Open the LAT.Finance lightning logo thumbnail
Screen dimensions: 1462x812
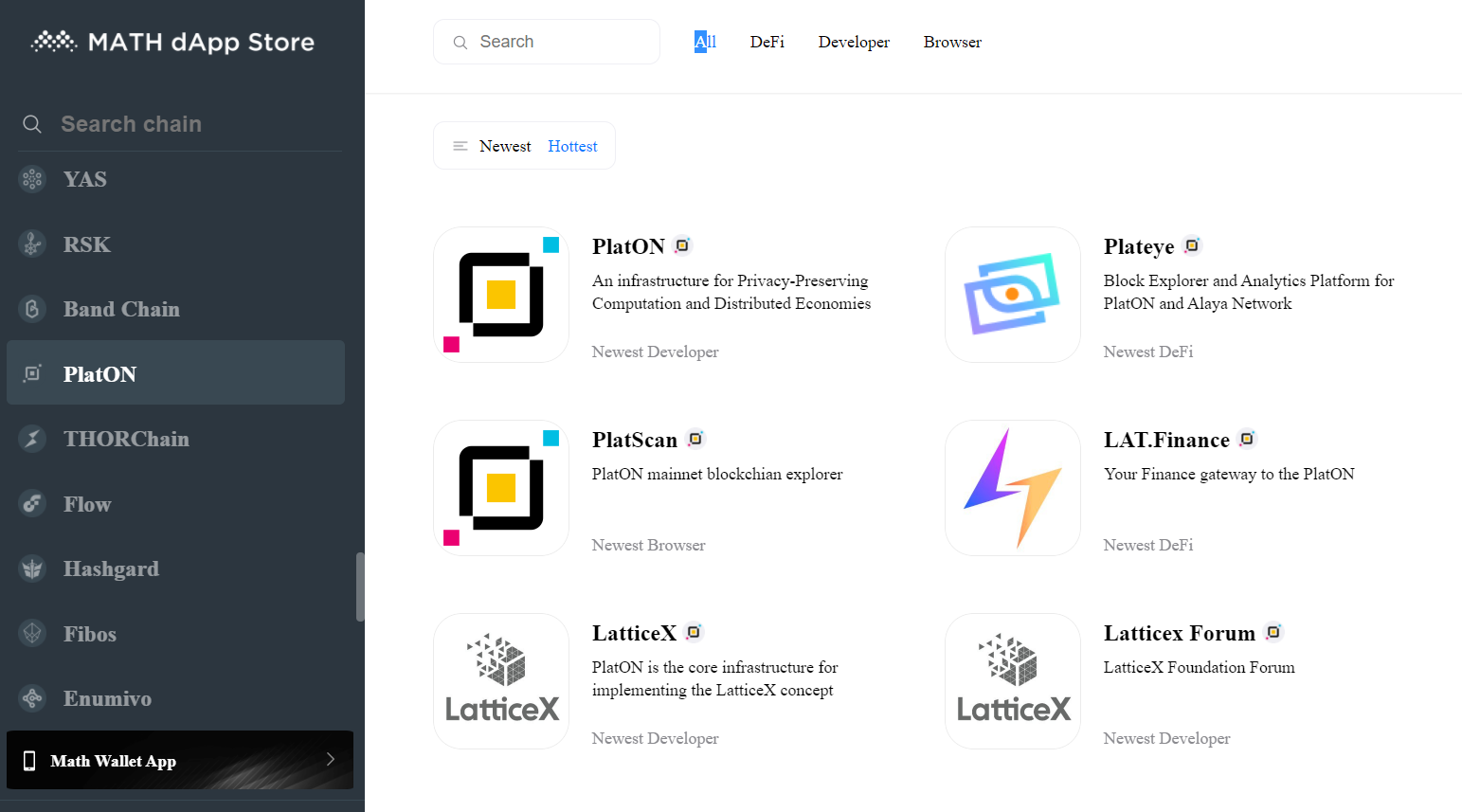(1013, 488)
